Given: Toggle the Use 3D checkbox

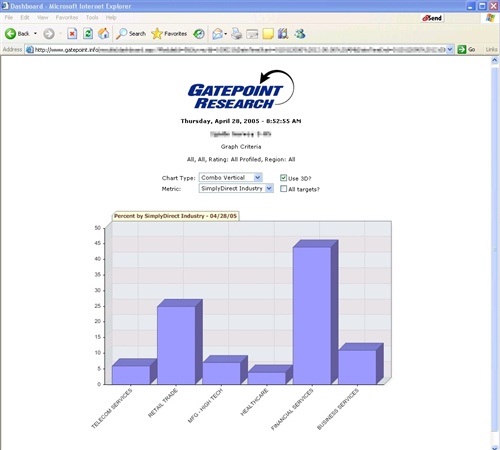Looking at the screenshot, I should (x=283, y=178).
